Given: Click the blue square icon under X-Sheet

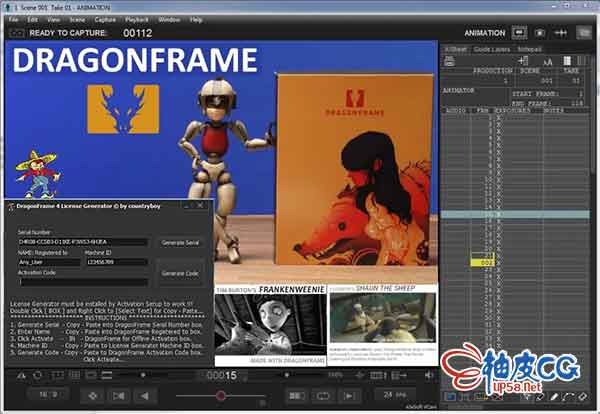Looking at the screenshot, I should coord(450,397).
